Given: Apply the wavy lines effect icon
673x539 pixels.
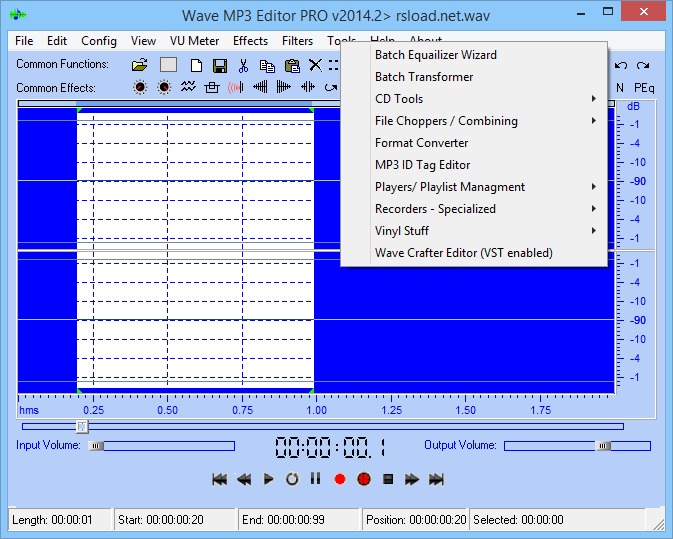Looking at the screenshot, I should 188,86.
